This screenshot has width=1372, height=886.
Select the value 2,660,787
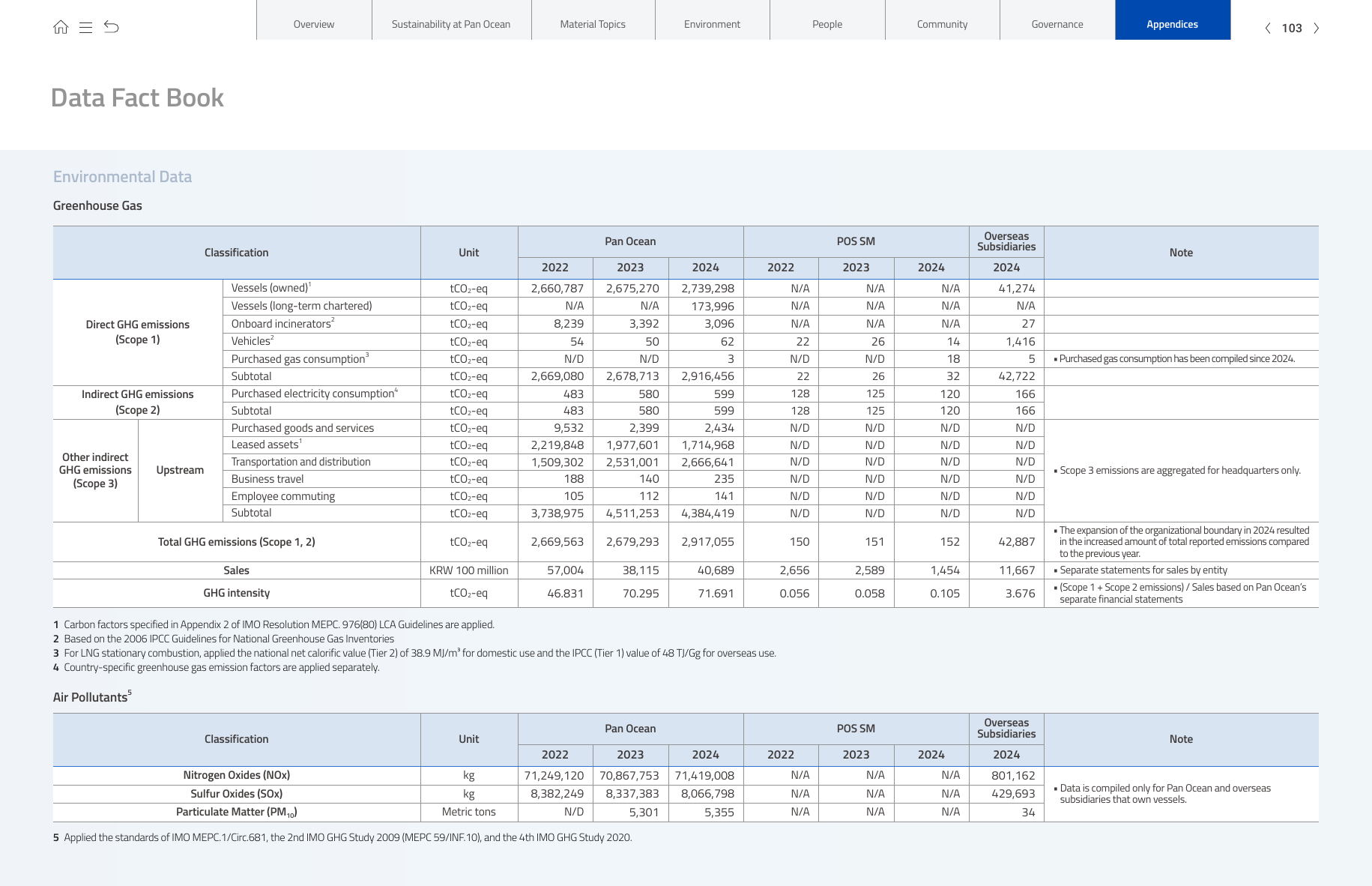tap(557, 289)
